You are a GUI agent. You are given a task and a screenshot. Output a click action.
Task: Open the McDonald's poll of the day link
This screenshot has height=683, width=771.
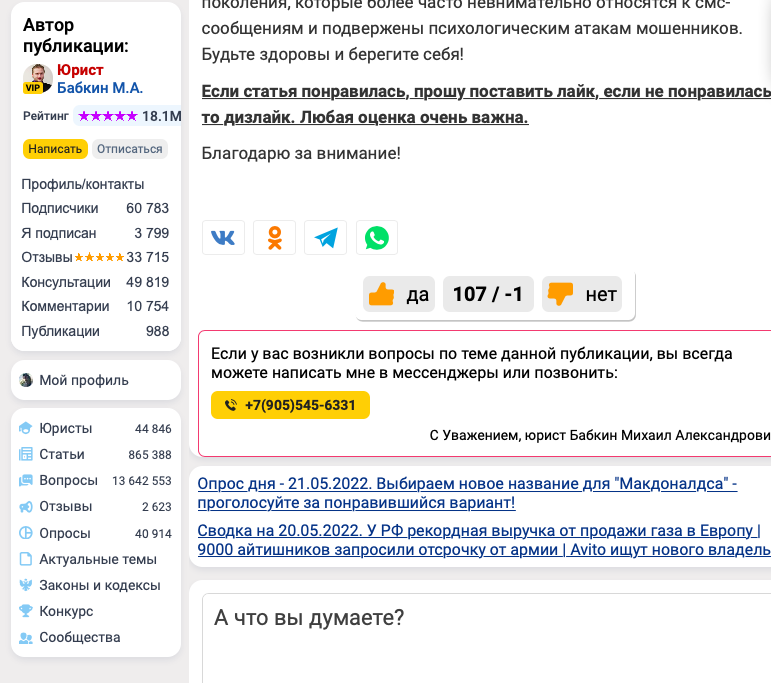click(467, 493)
